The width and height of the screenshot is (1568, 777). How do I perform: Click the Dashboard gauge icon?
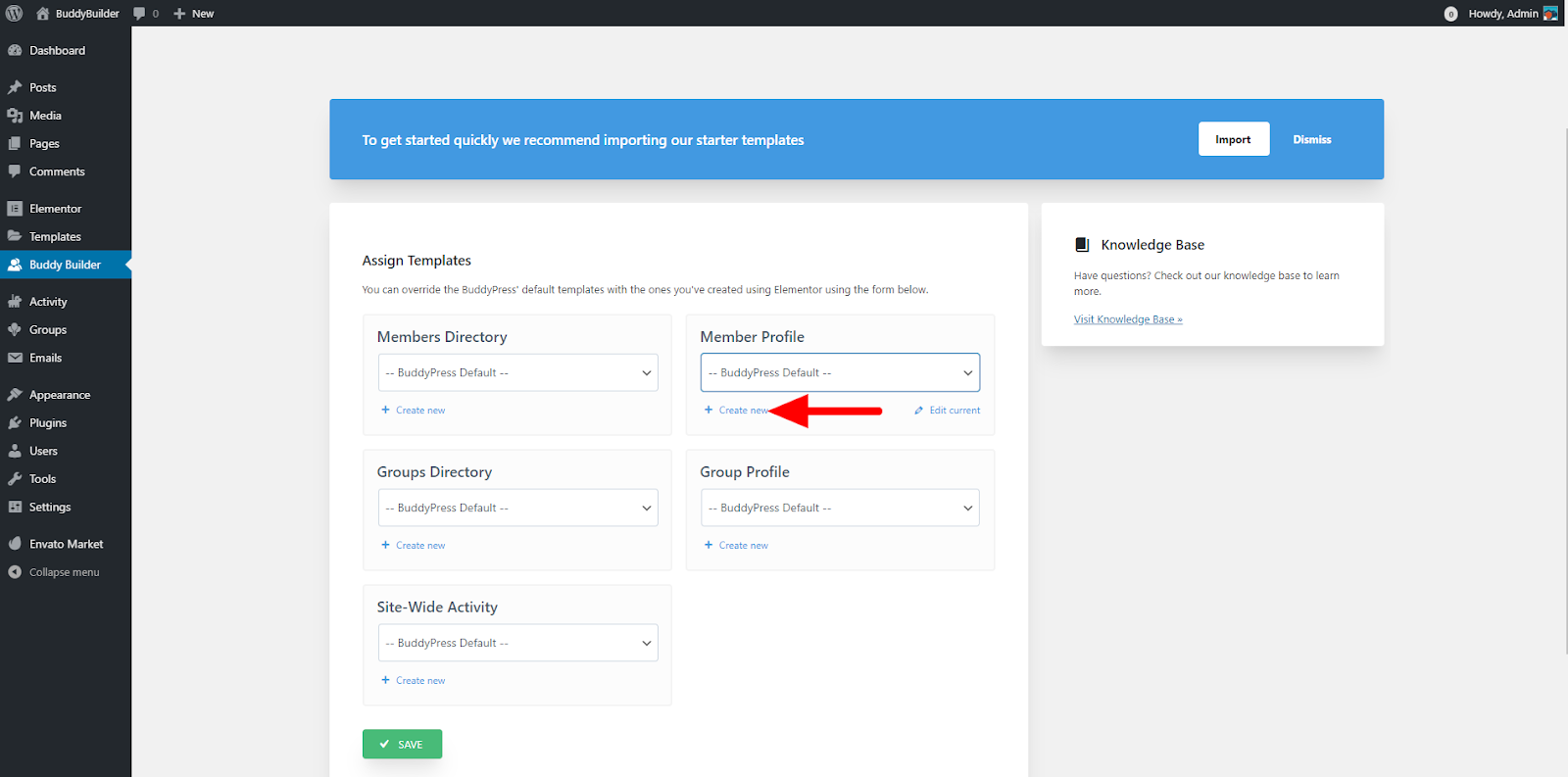(x=15, y=51)
